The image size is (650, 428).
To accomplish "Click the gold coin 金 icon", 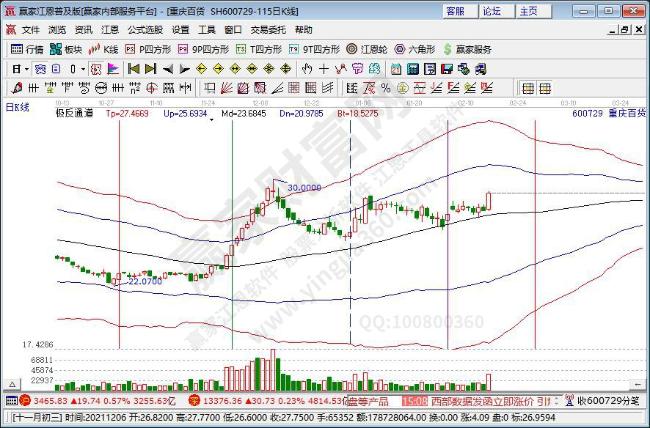I will tap(403, 88).
